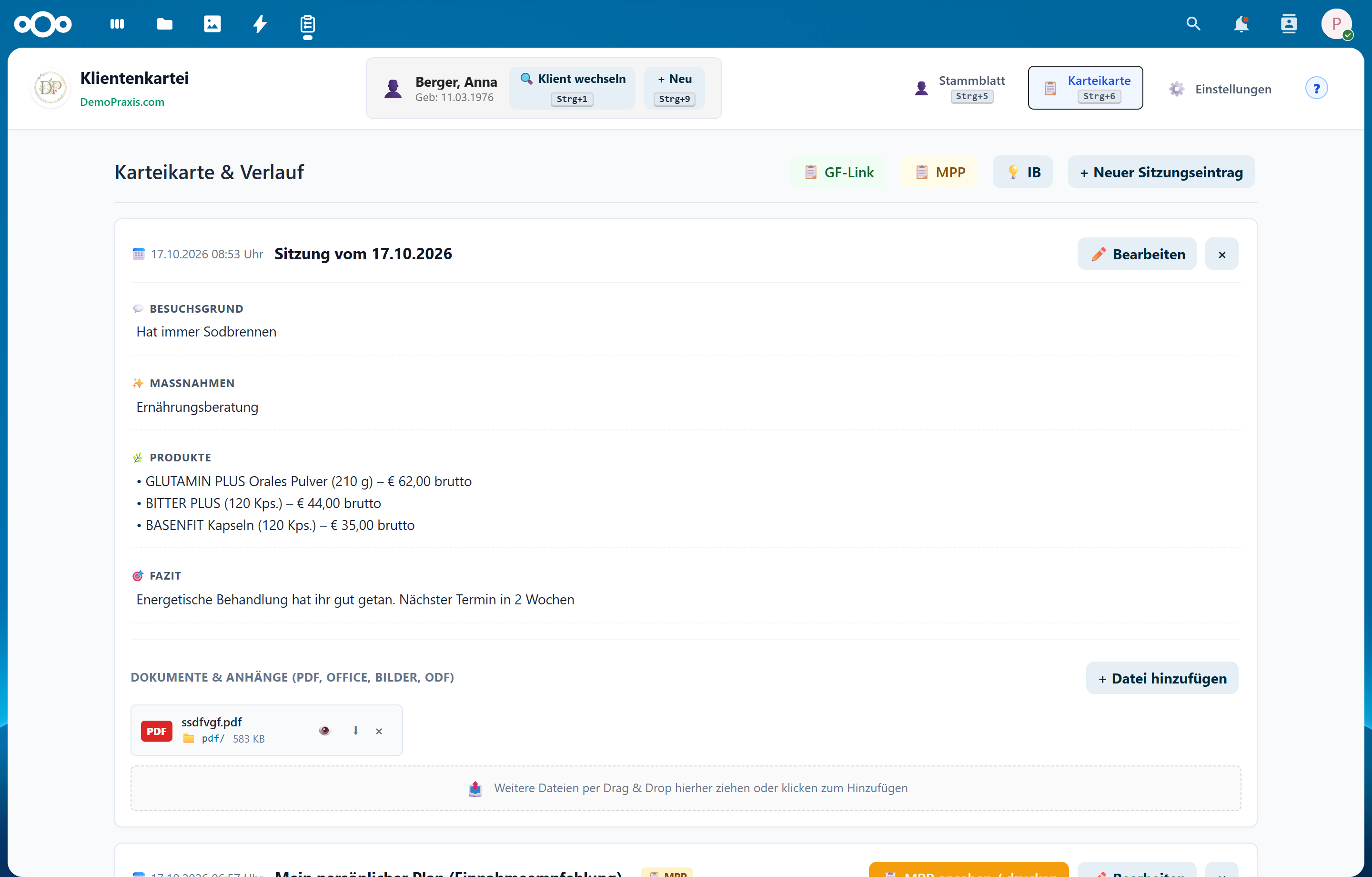The width and height of the screenshot is (1372, 877).
Task: Click the drag & drop upload zone
Action: [x=686, y=789]
